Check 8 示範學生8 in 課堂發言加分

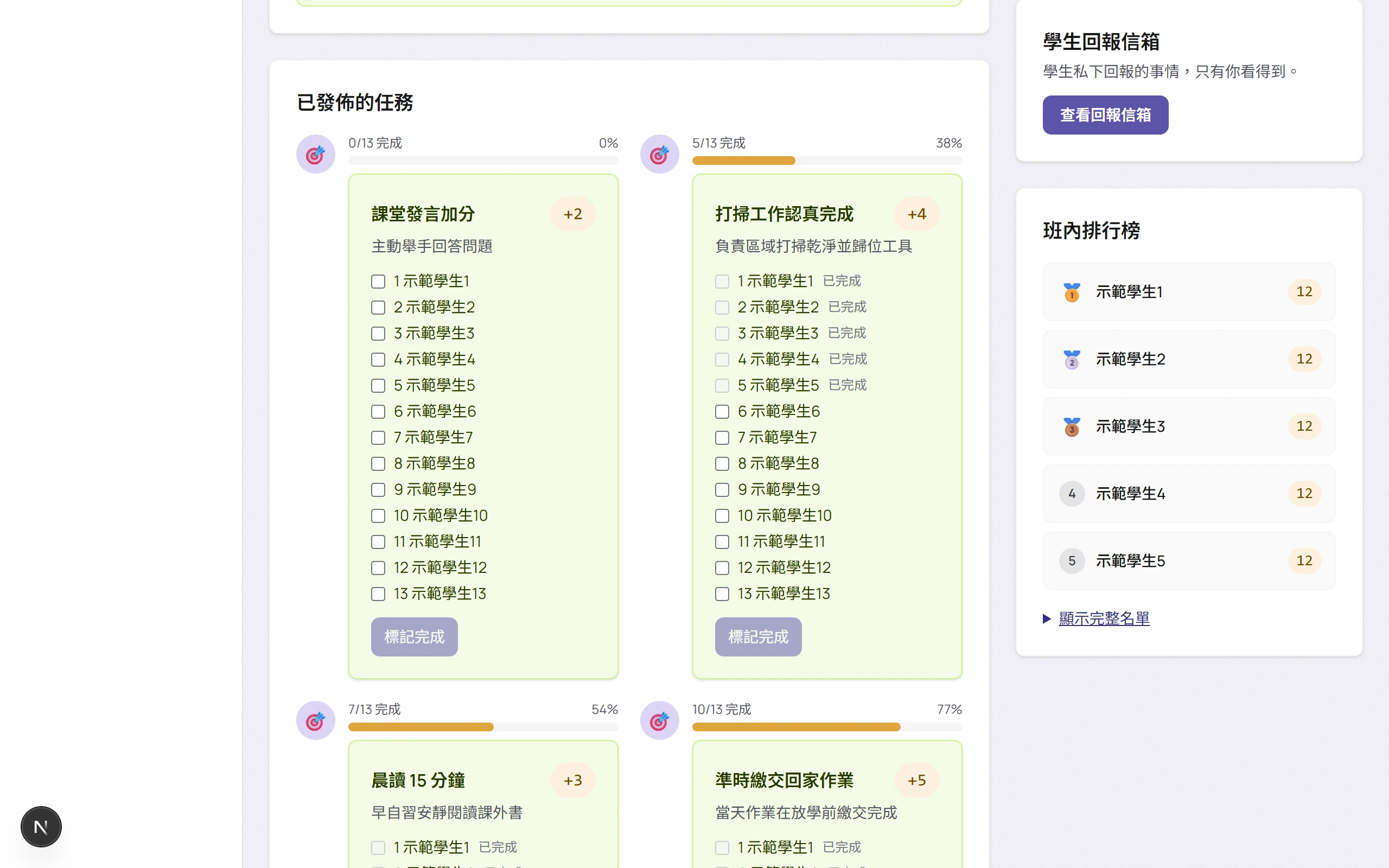pyautogui.click(x=378, y=464)
